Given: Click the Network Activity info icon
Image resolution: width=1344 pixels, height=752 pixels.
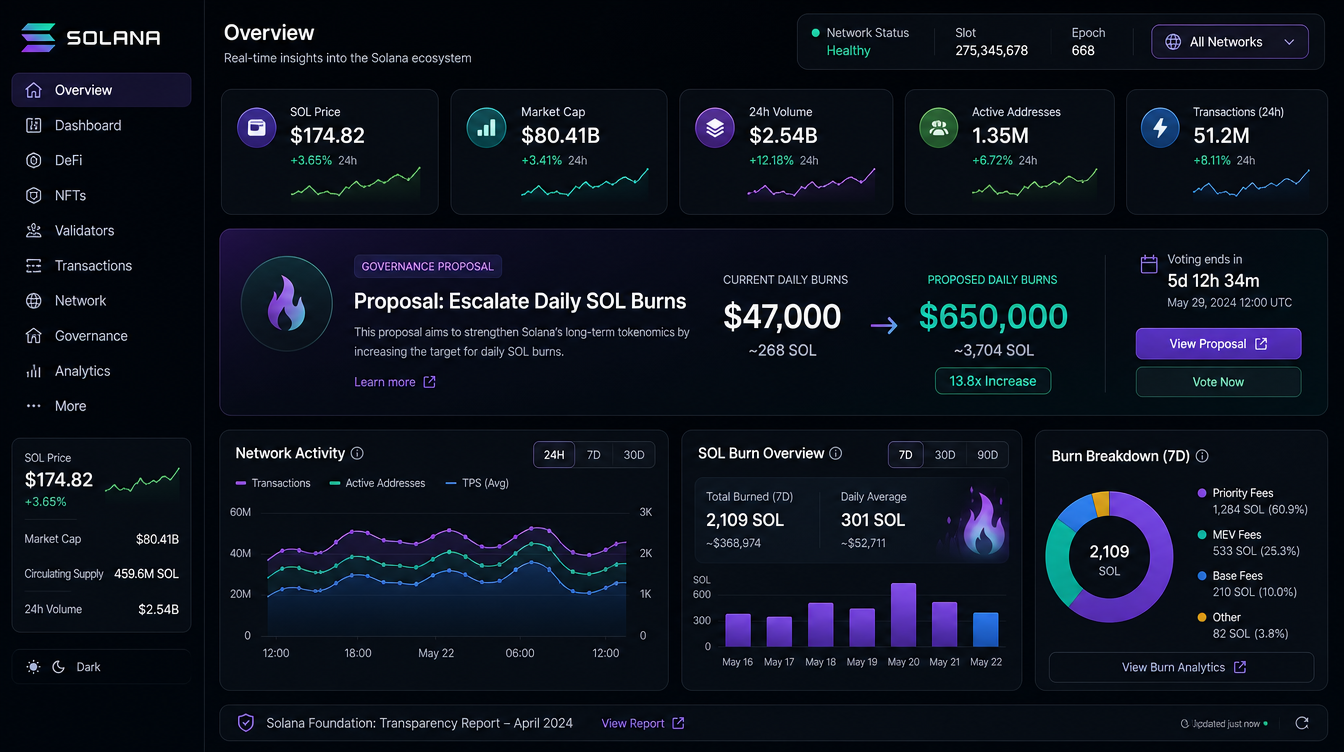Looking at the screenshot, I should [x=357, y=453].
